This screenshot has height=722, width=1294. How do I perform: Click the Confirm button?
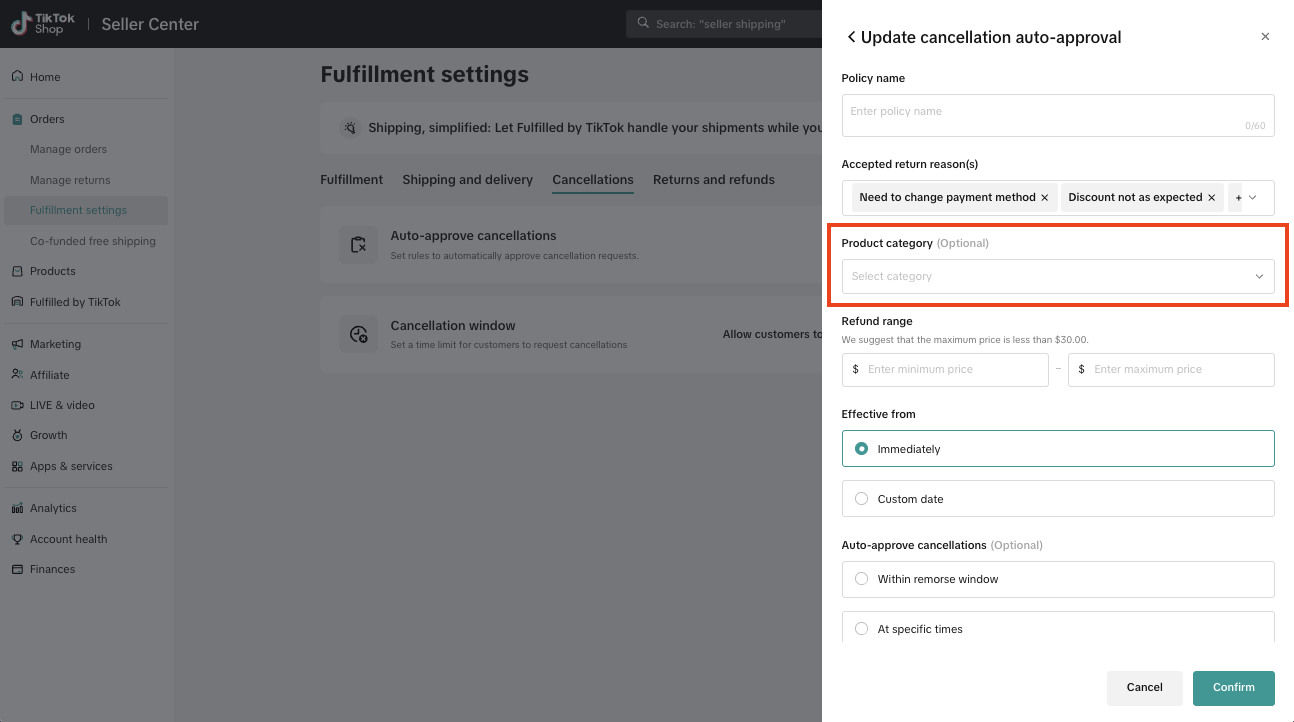(x=1233, y=688)
